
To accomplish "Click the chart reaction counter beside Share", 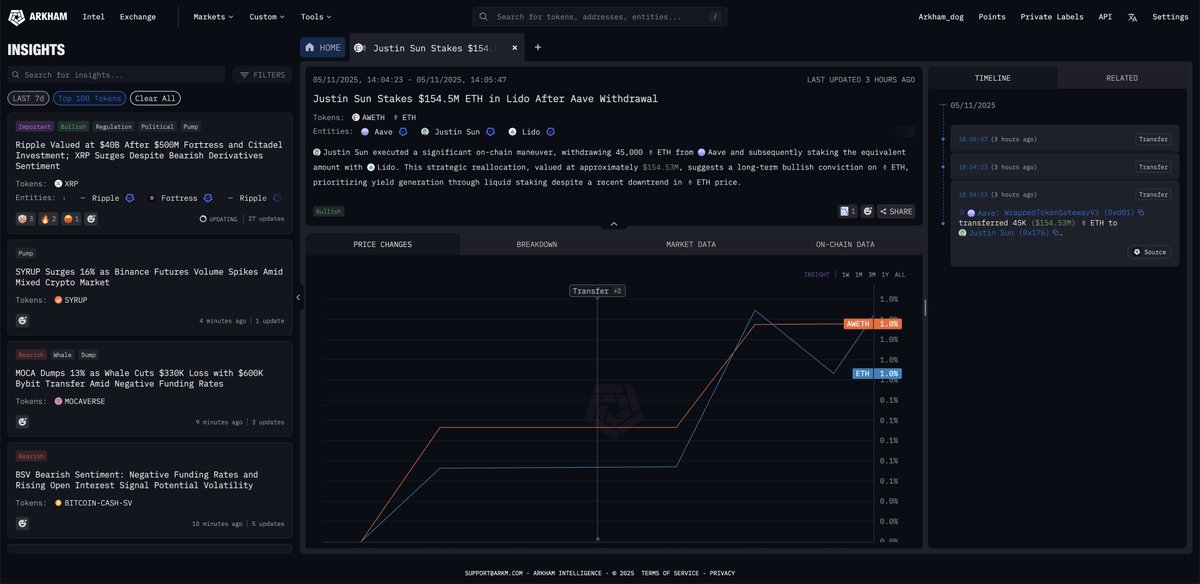I will pos(847,211).
